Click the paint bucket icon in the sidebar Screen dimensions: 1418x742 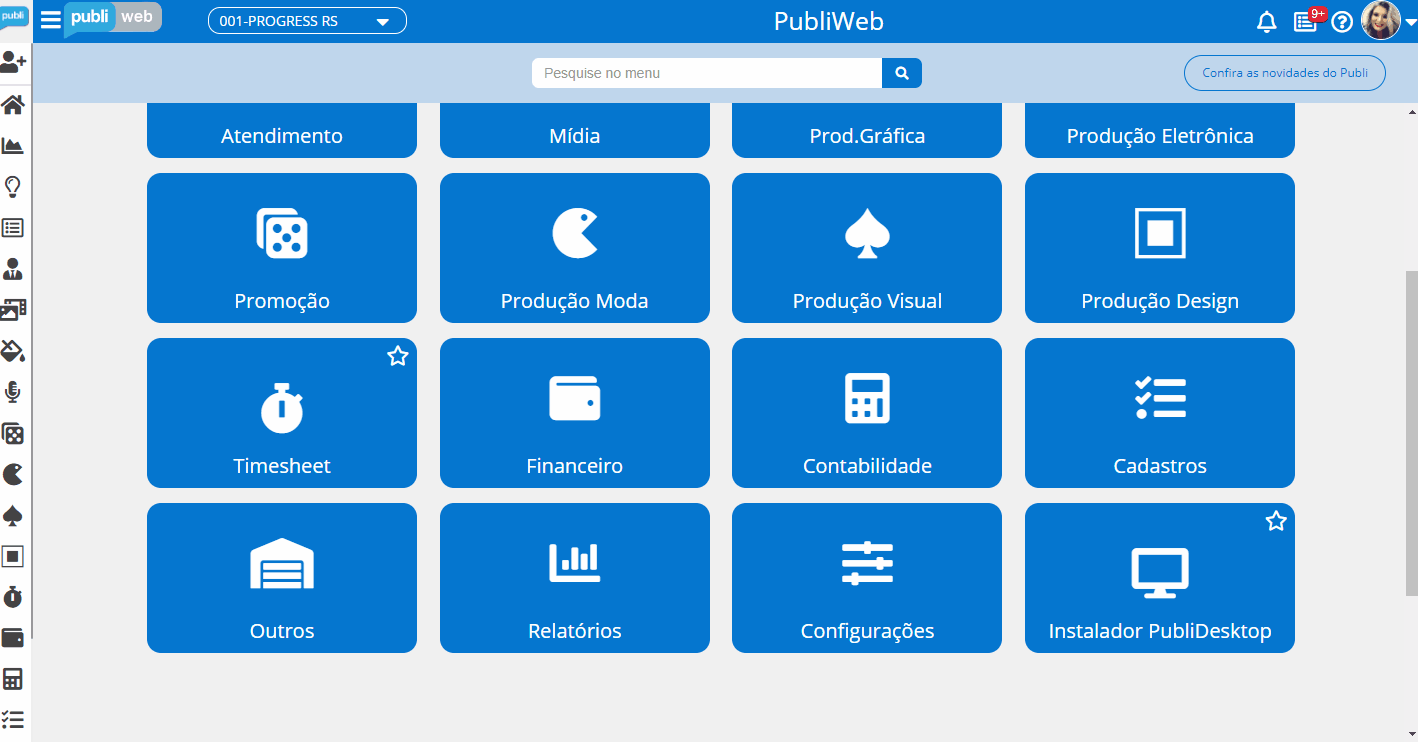(x=13, y=351)
